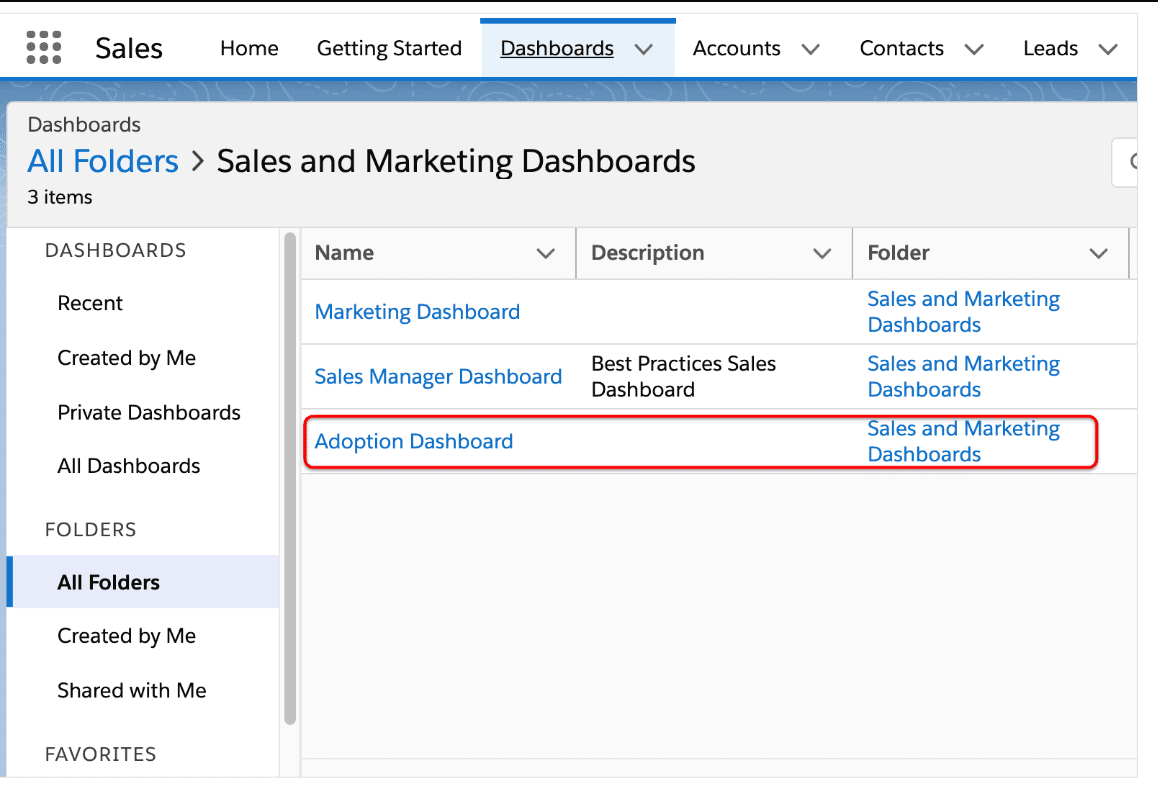Expand the Accounts tab dropdown chevron
The image size is (1158, 805).
point(811,49)
